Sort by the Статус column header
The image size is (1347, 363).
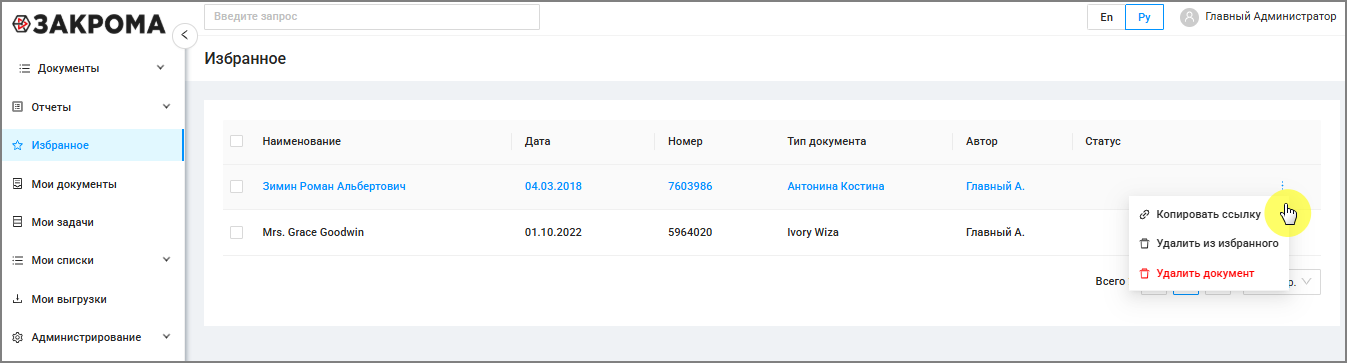click(x=1103, y=141)
